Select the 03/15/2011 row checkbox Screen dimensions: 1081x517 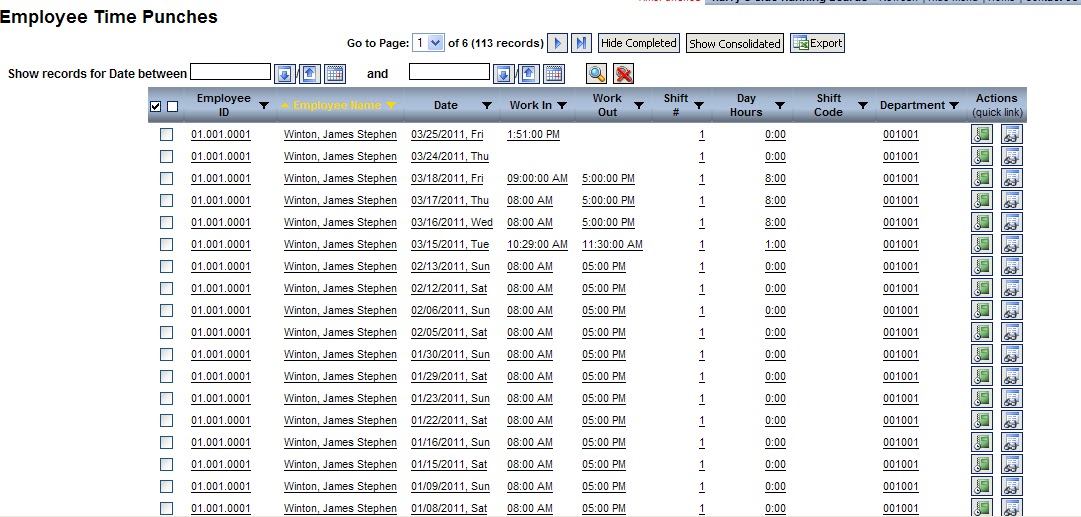pyautogui.click(x=166, y=244)
